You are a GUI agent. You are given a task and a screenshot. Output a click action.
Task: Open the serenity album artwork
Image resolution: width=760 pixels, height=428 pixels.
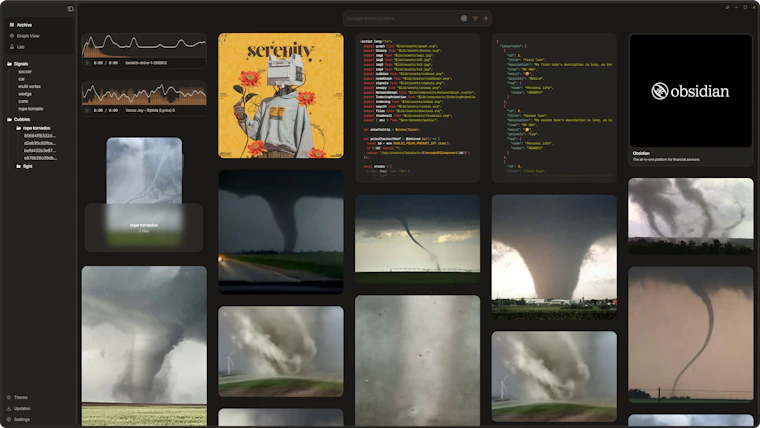[x=281, y=95]
